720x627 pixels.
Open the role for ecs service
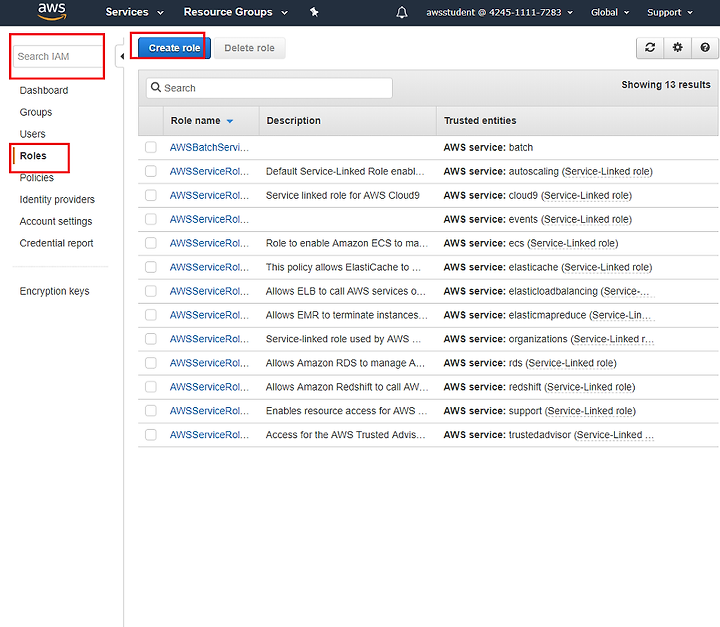pos(209,243)
